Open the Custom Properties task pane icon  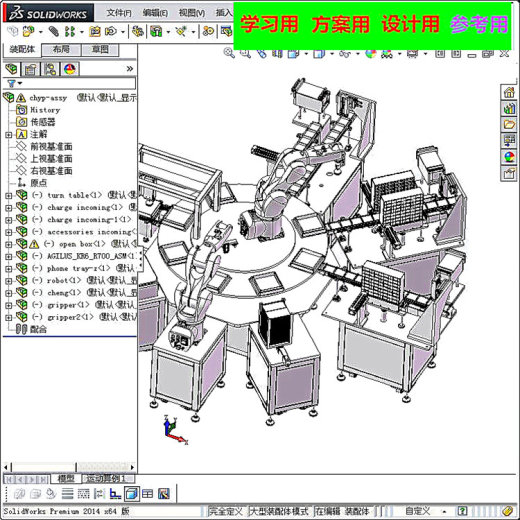pos(509,173)
